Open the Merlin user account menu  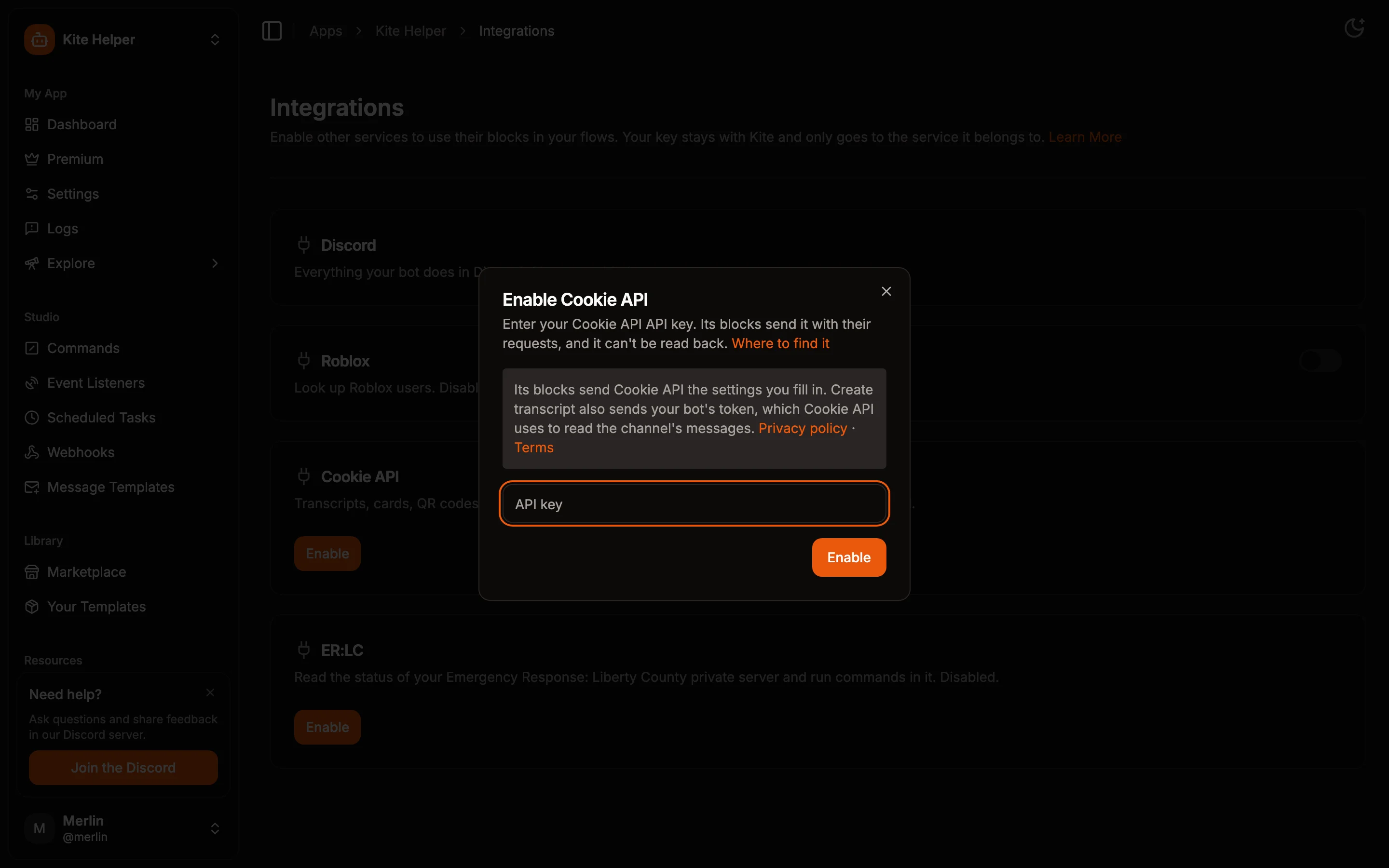pos(123,828)
